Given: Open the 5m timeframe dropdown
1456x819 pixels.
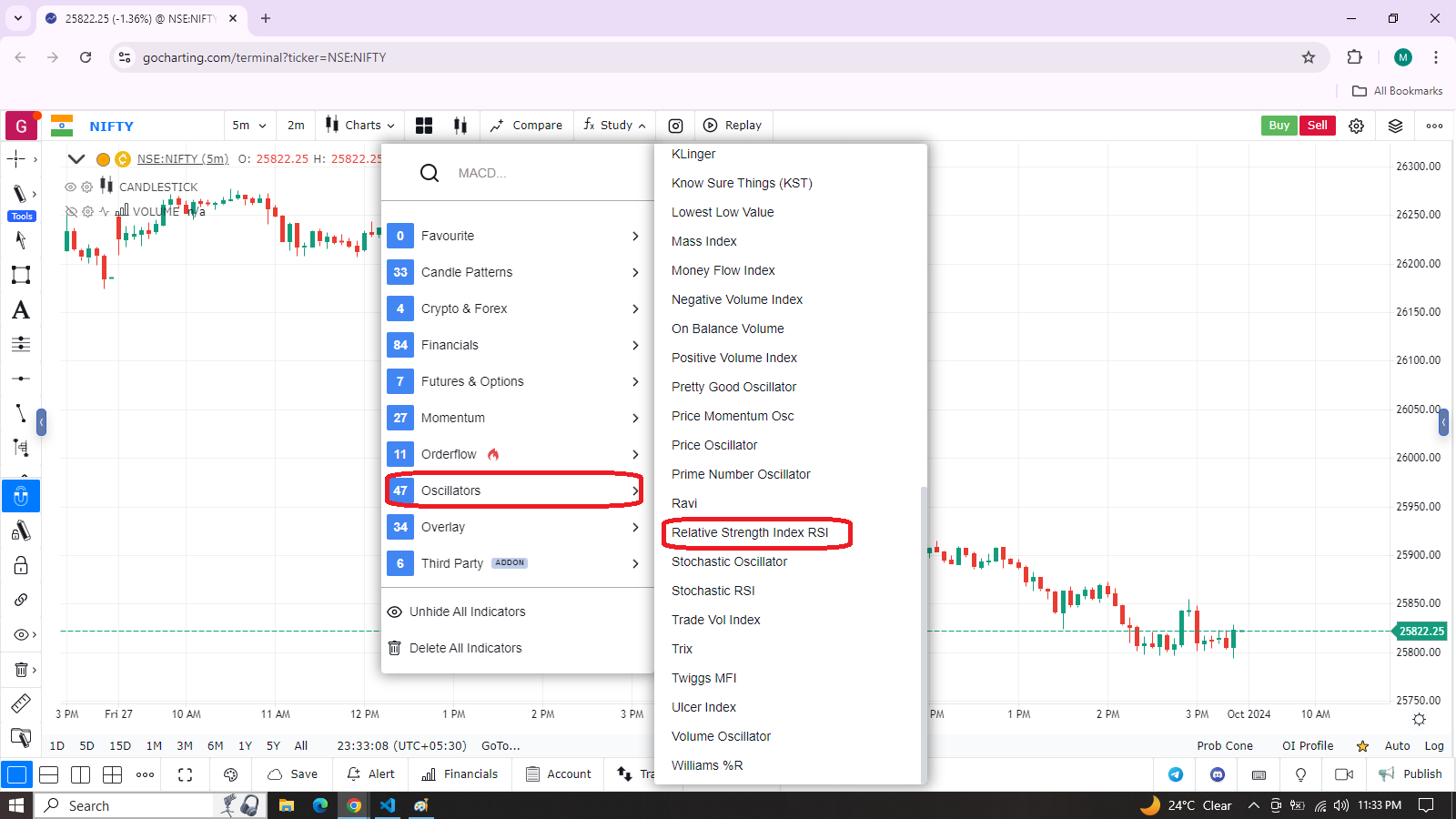Looking at the screenshot, I should [249, 126].
